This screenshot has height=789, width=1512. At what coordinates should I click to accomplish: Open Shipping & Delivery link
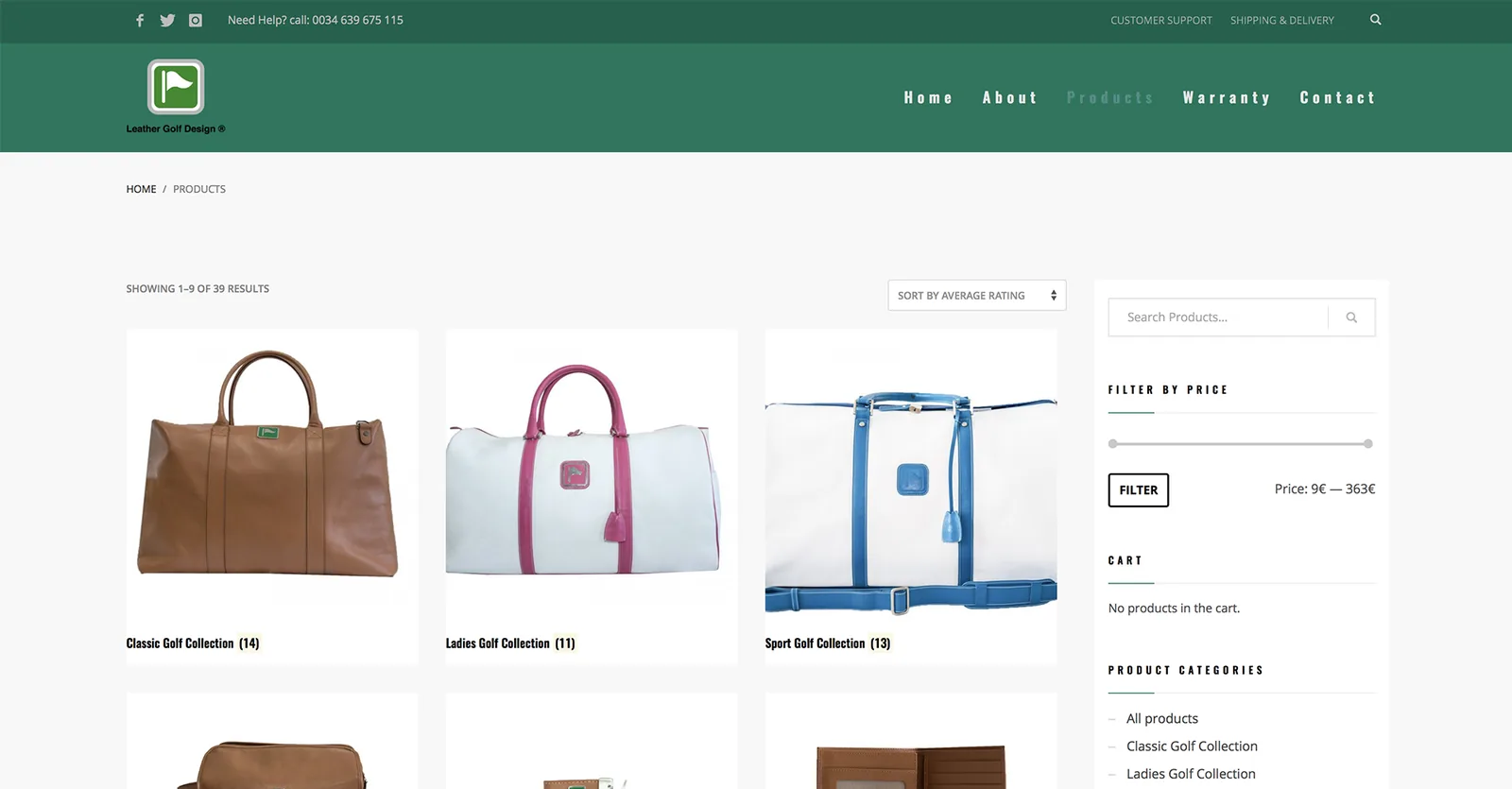tap(1281, 20)
